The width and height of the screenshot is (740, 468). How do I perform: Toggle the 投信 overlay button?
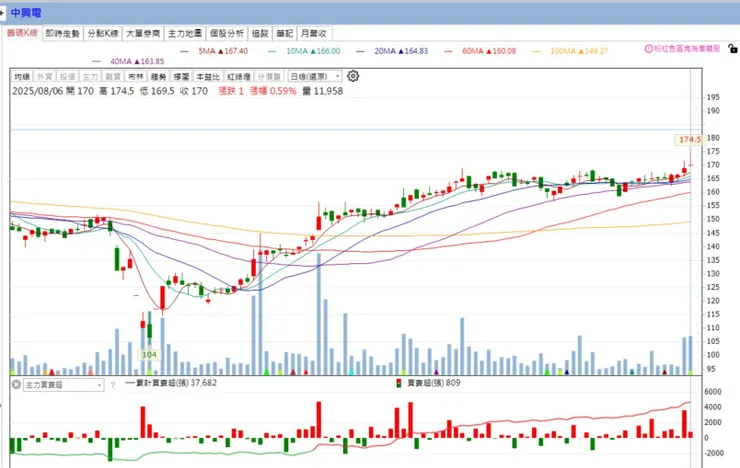coord(67,76)
